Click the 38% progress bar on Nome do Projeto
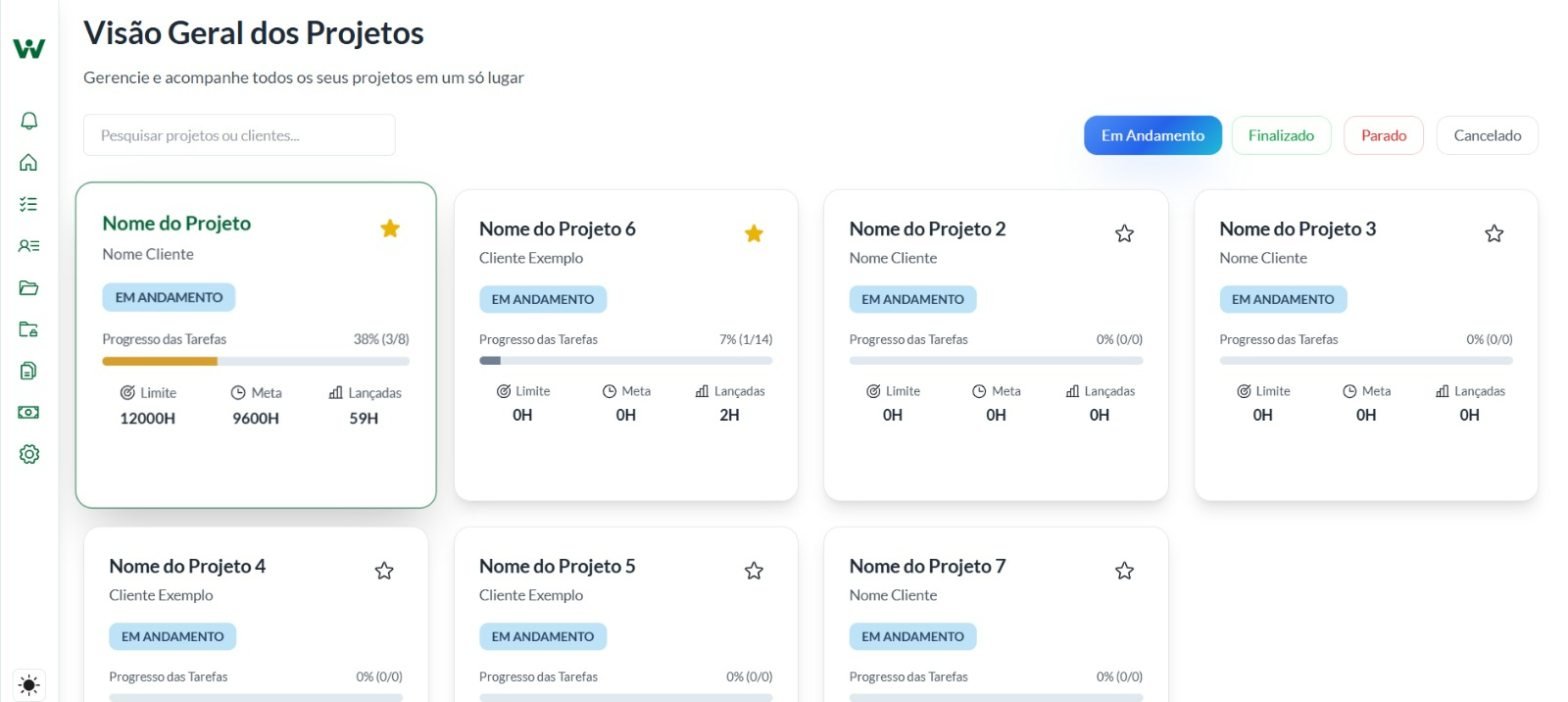The width and height of the screenshot is (1568, 702). (x=256, y=362)
